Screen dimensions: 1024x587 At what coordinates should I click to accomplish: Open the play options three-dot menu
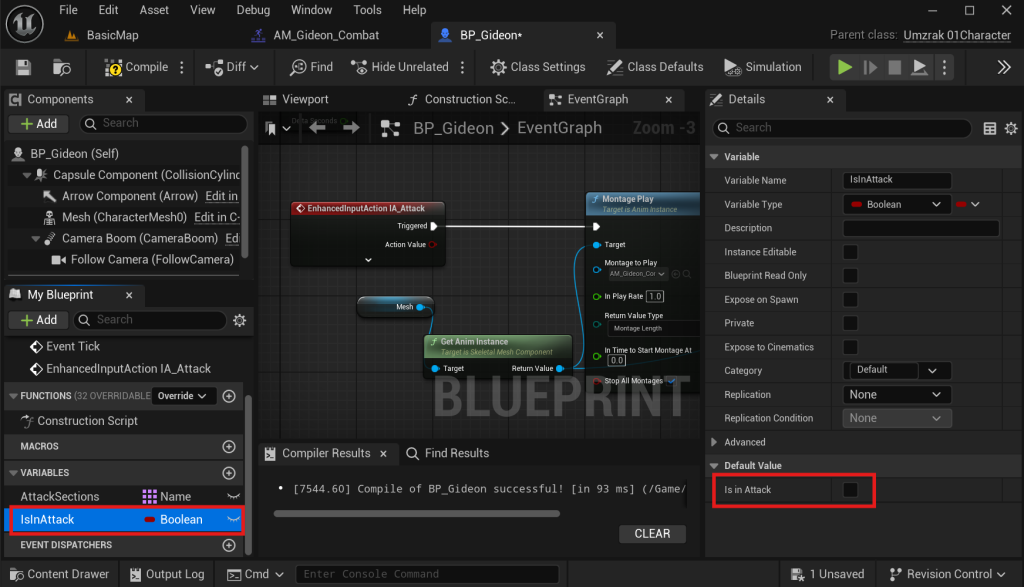(x=944, y=67)
